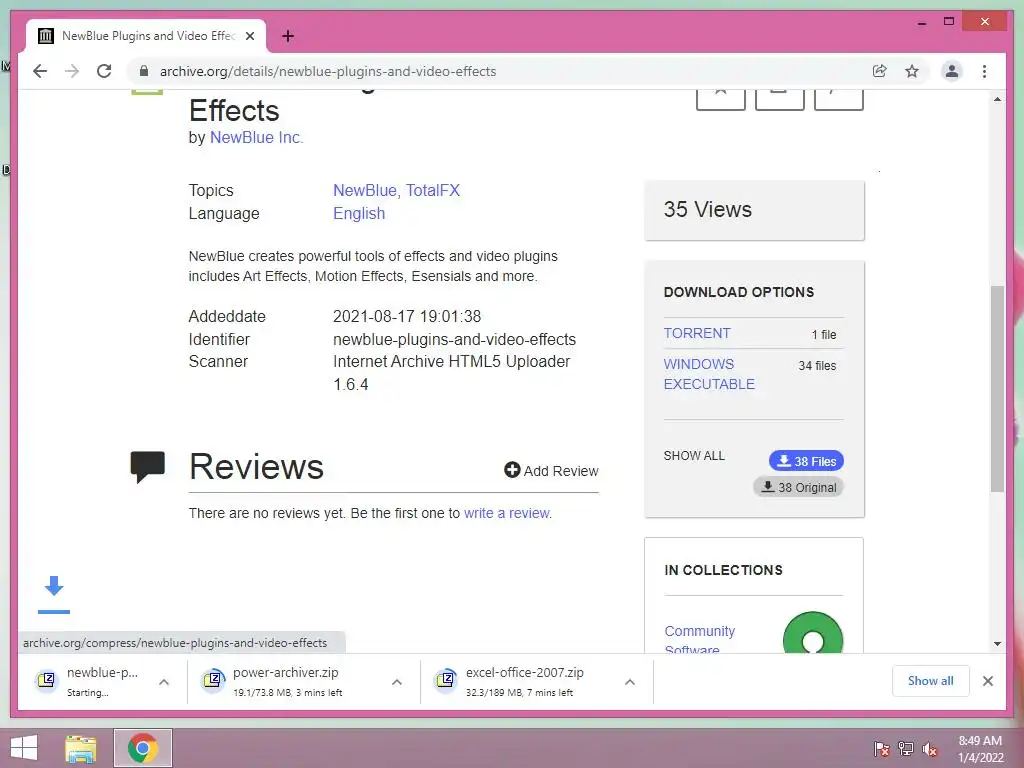Reload the archive.org page
The width and height of the screenshot is (1024, 768).
tap(104, 71)
